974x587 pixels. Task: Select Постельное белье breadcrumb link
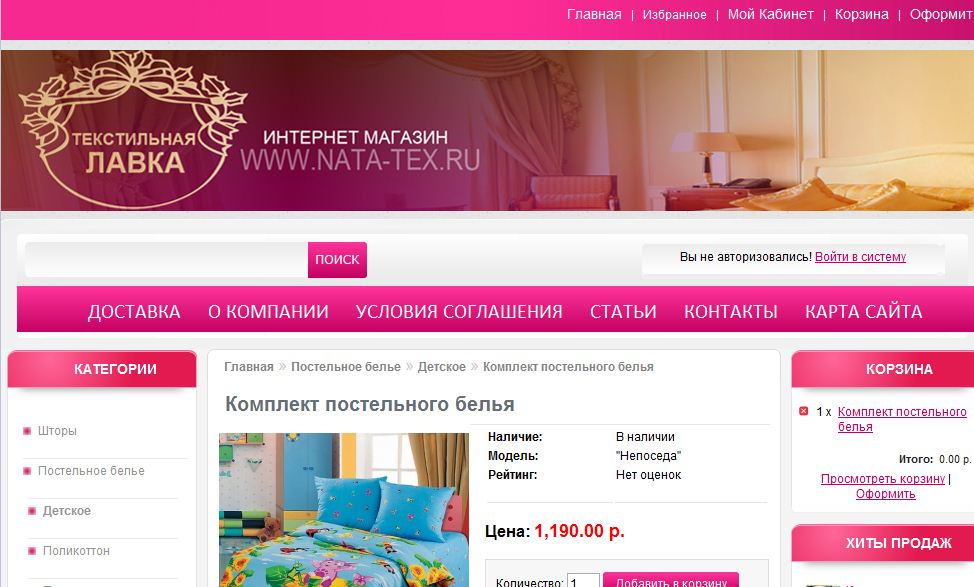346,367
